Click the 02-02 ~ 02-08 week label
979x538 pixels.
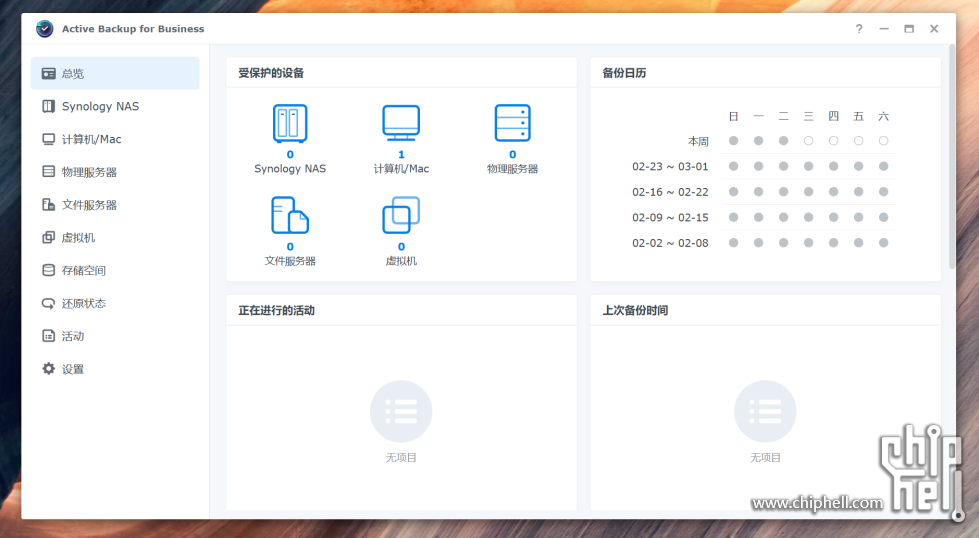[x=670, y=243]
